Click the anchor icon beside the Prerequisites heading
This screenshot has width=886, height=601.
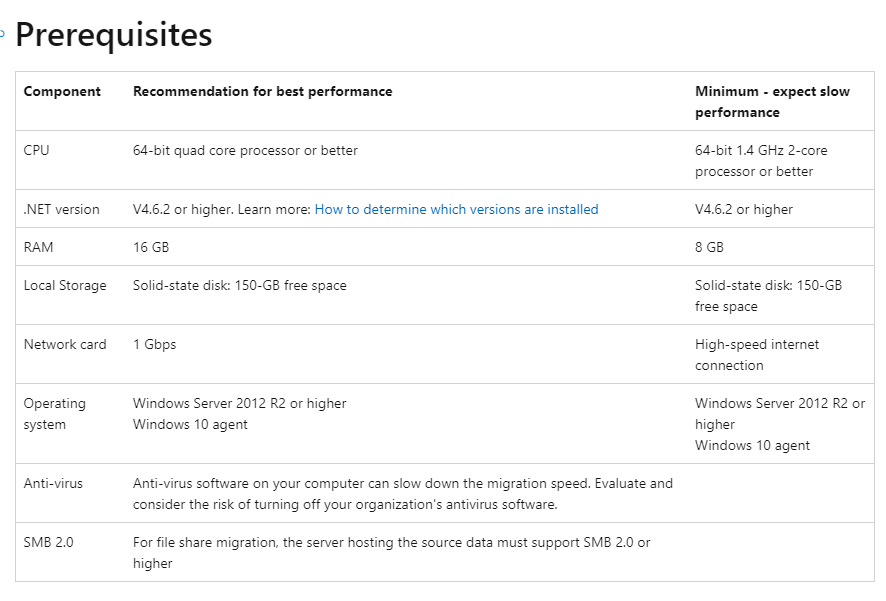pos(3,34)
